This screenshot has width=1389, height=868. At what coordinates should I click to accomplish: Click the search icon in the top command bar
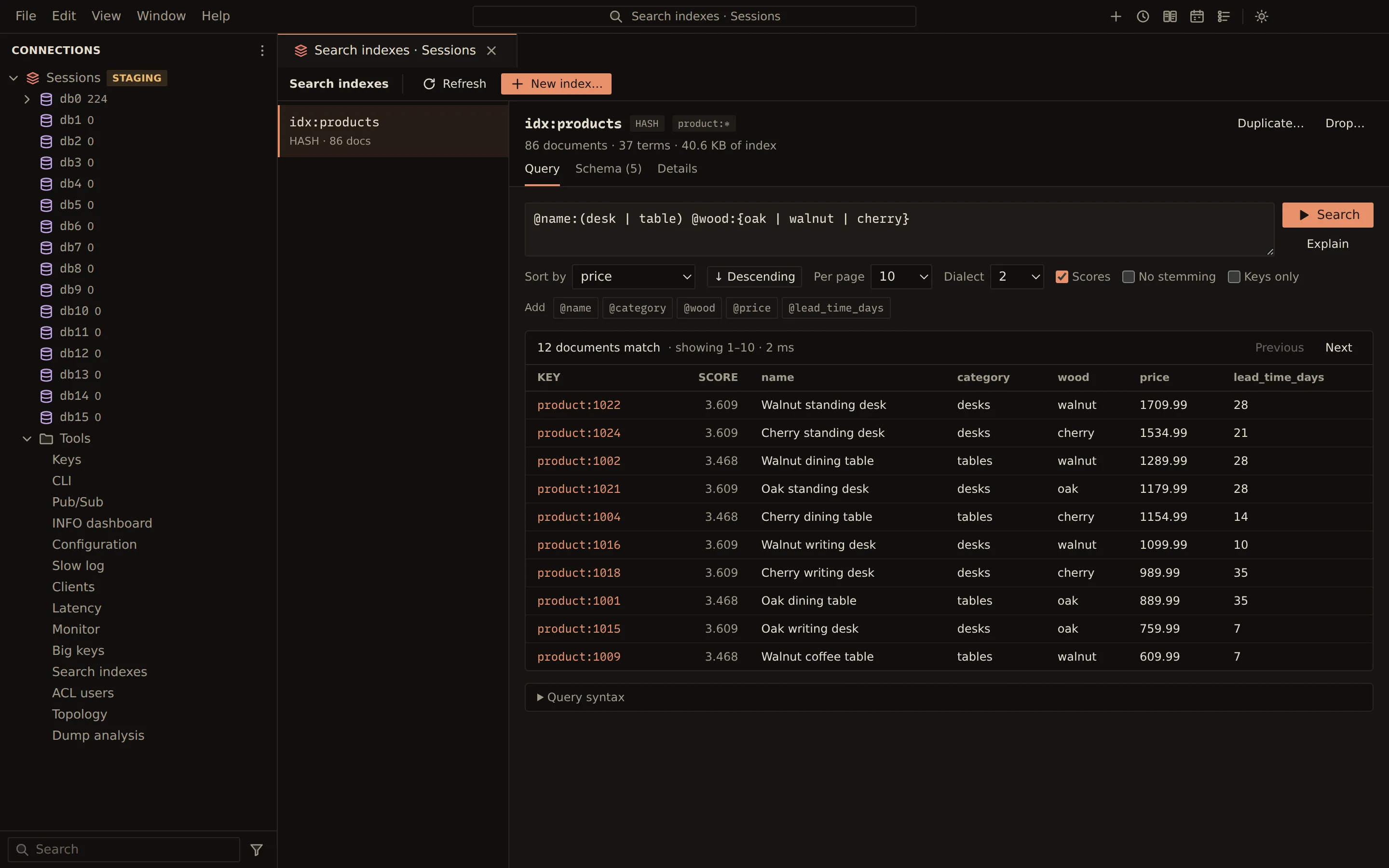click(x=616, y=17)
